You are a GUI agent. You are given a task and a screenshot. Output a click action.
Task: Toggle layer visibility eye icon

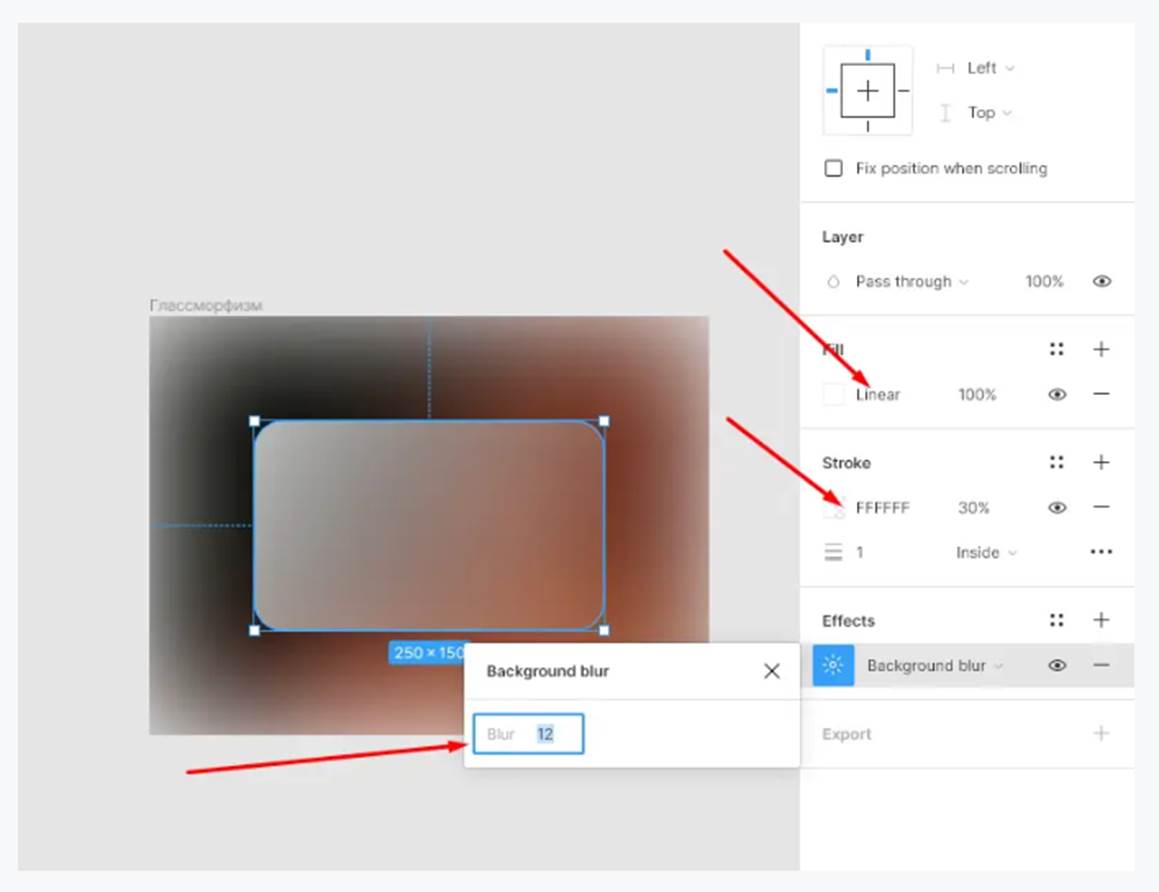[x=1101, y=282]
